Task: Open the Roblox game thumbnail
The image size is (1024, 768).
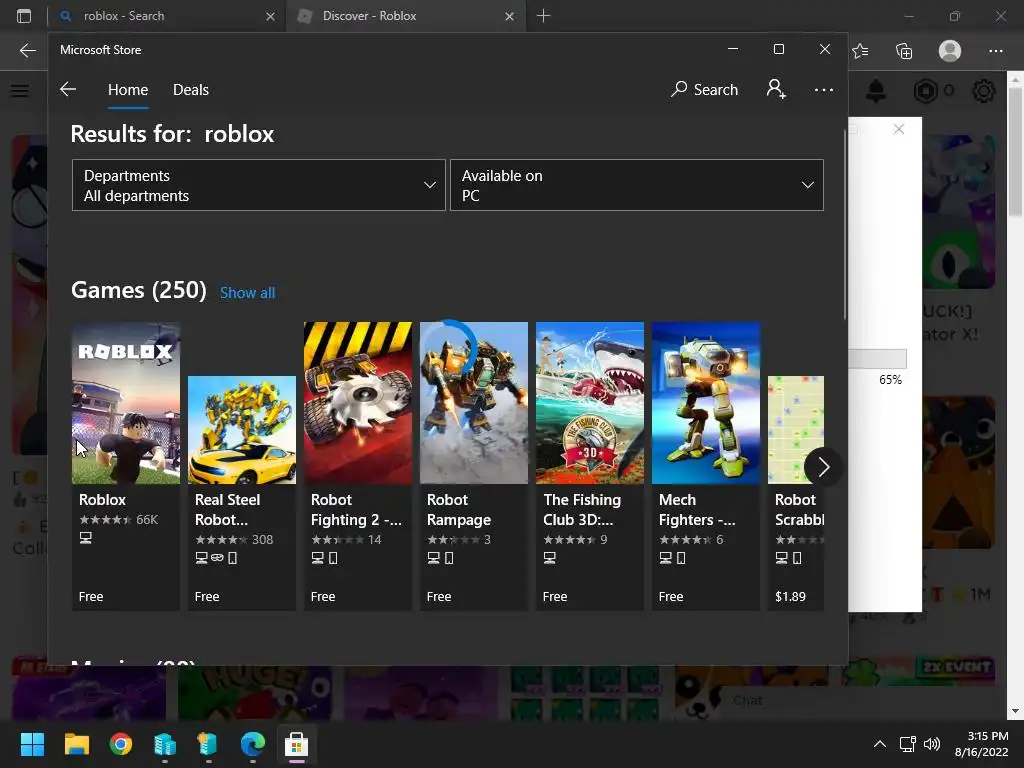Action: (125, 403)
